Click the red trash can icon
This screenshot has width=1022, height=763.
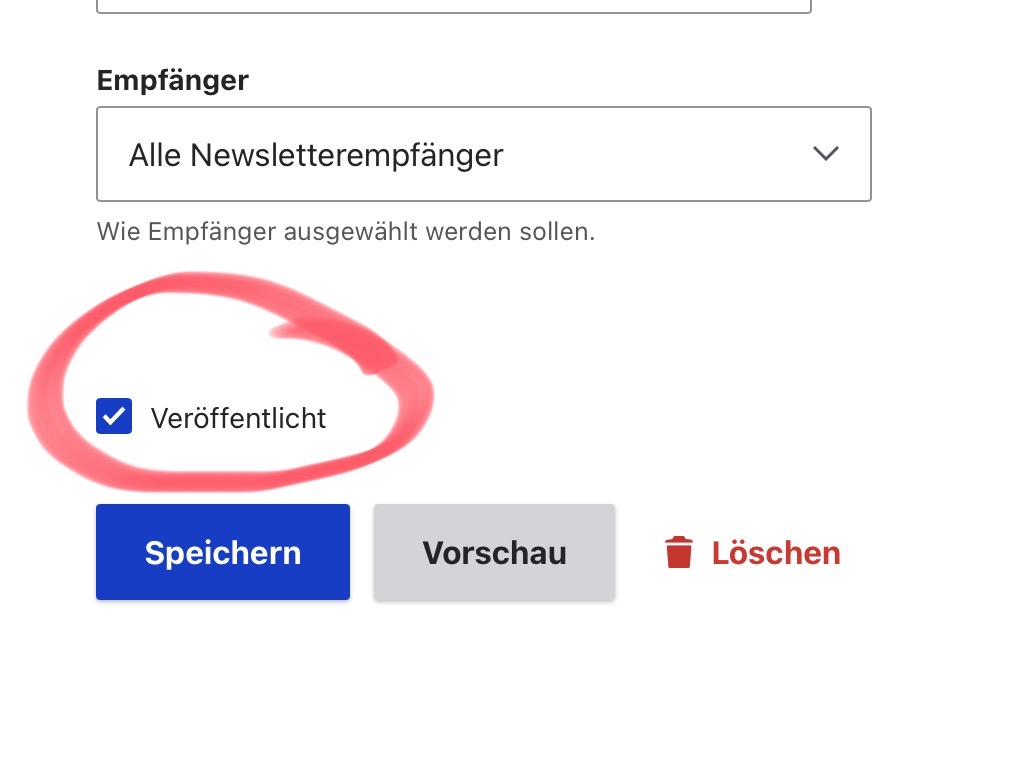coord(679,552)
